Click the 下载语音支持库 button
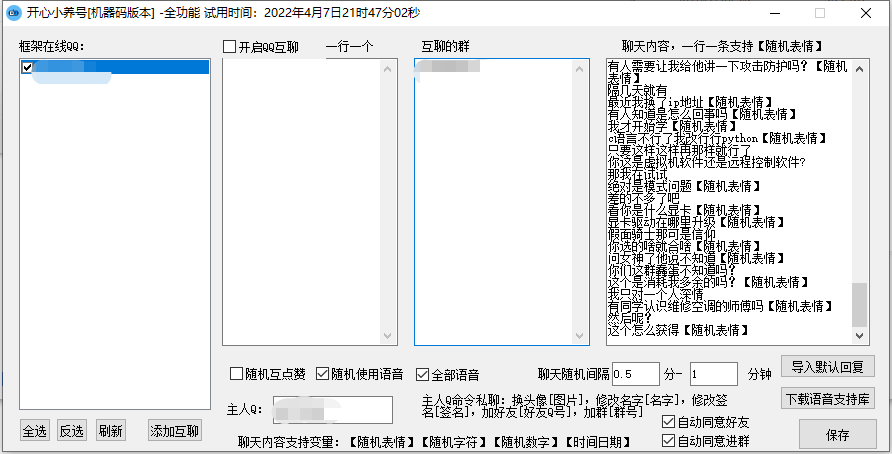892x454 pixels. (827, 398)
